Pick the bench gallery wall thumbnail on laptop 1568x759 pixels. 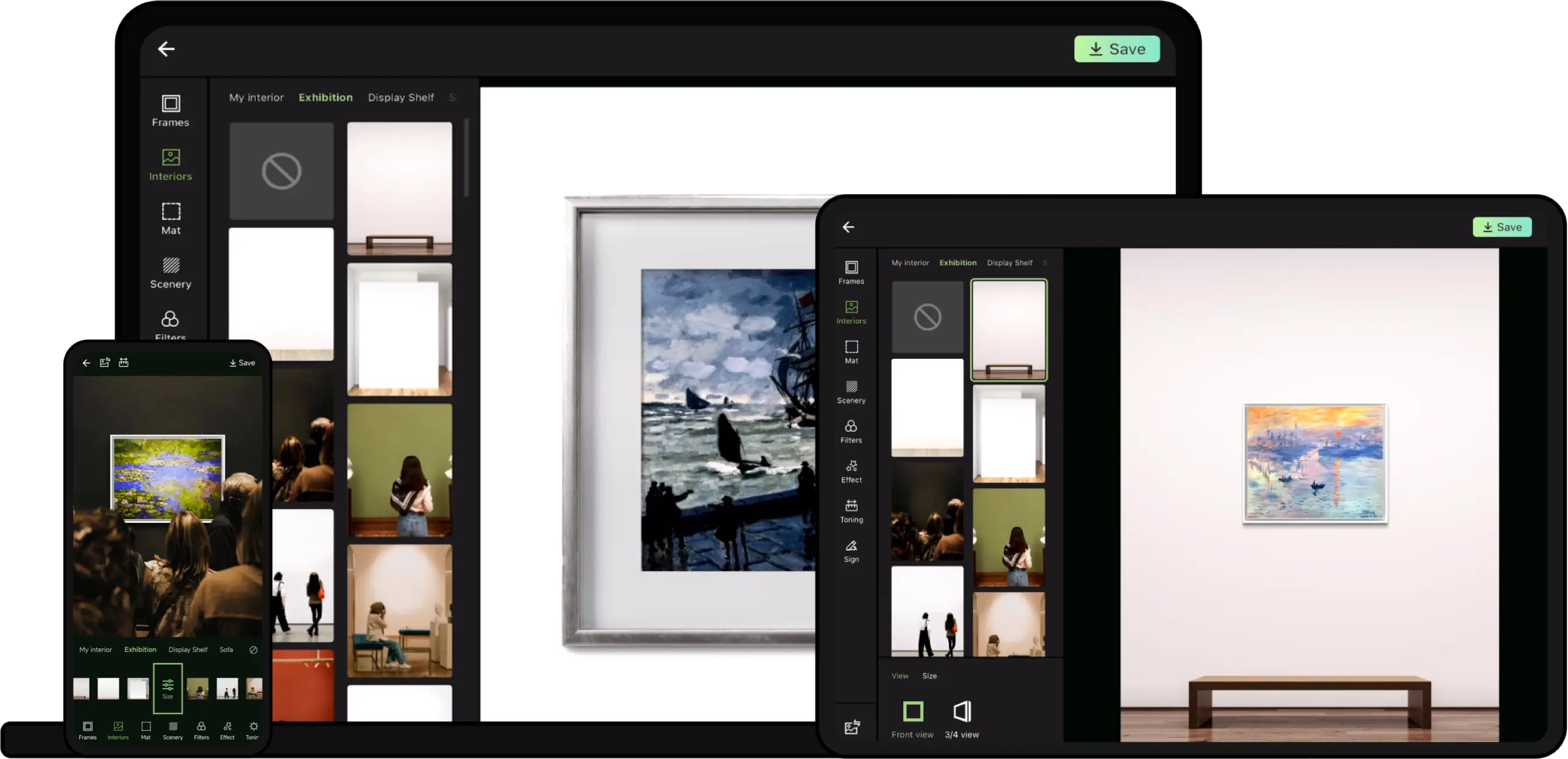click(399, 188)
